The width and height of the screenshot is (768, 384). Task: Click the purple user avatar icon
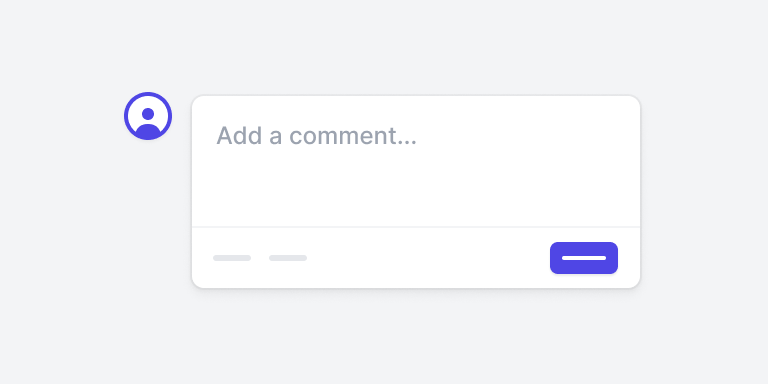click(x=148, y=116)
